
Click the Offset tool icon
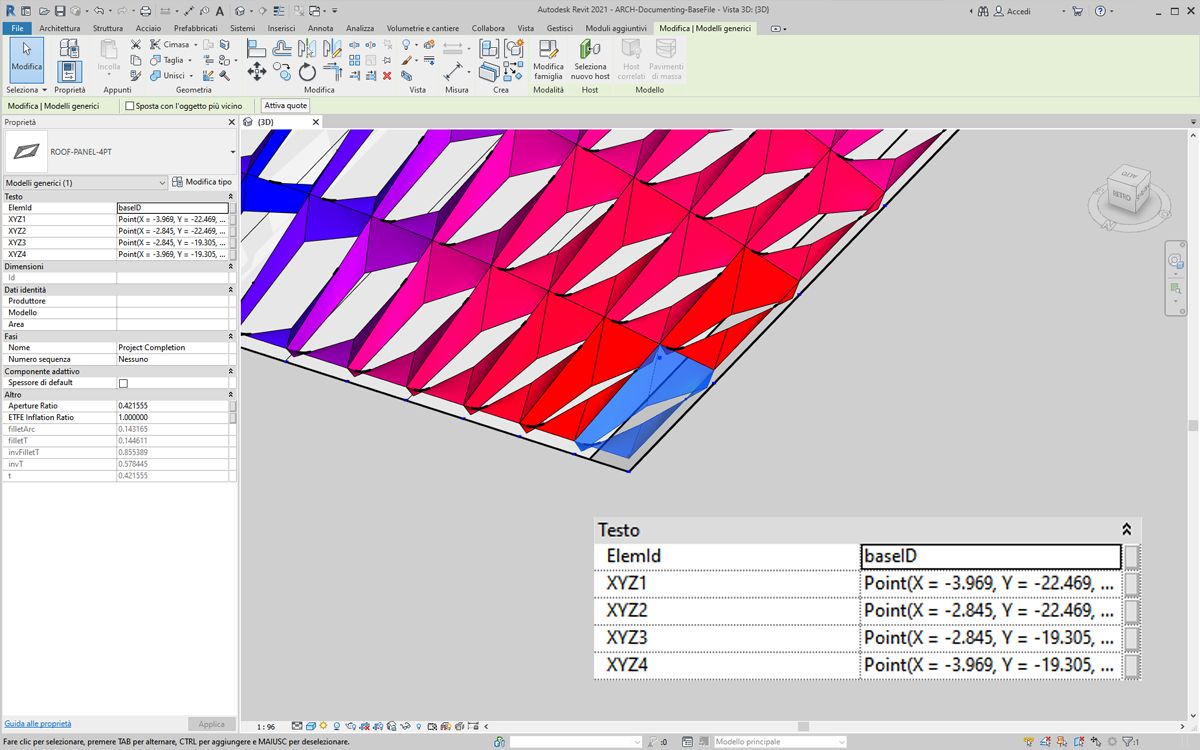(x=282, y=47)
